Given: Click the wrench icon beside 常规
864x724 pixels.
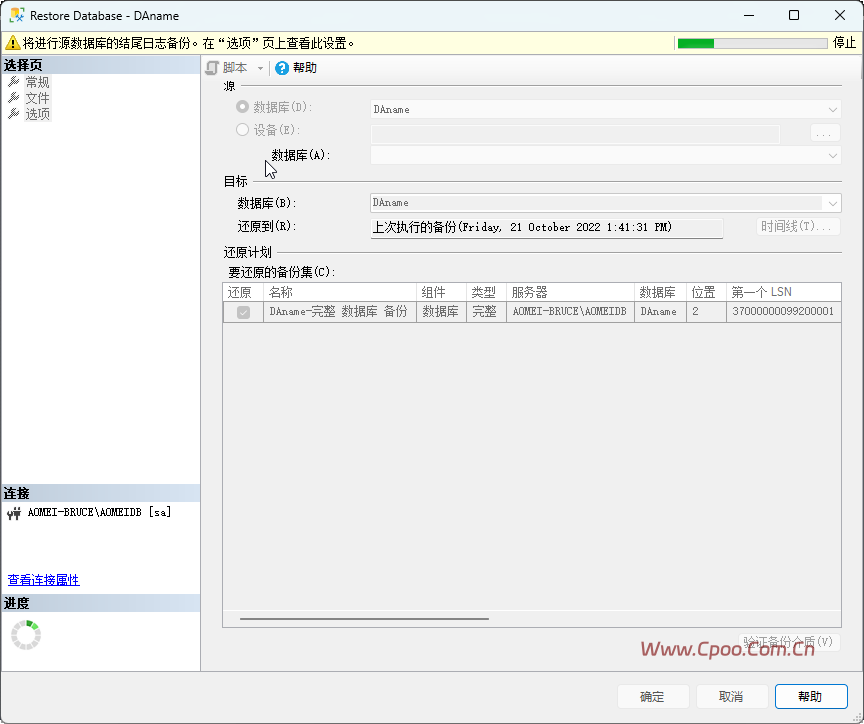Looking at the screenshot, I should 14,82.
